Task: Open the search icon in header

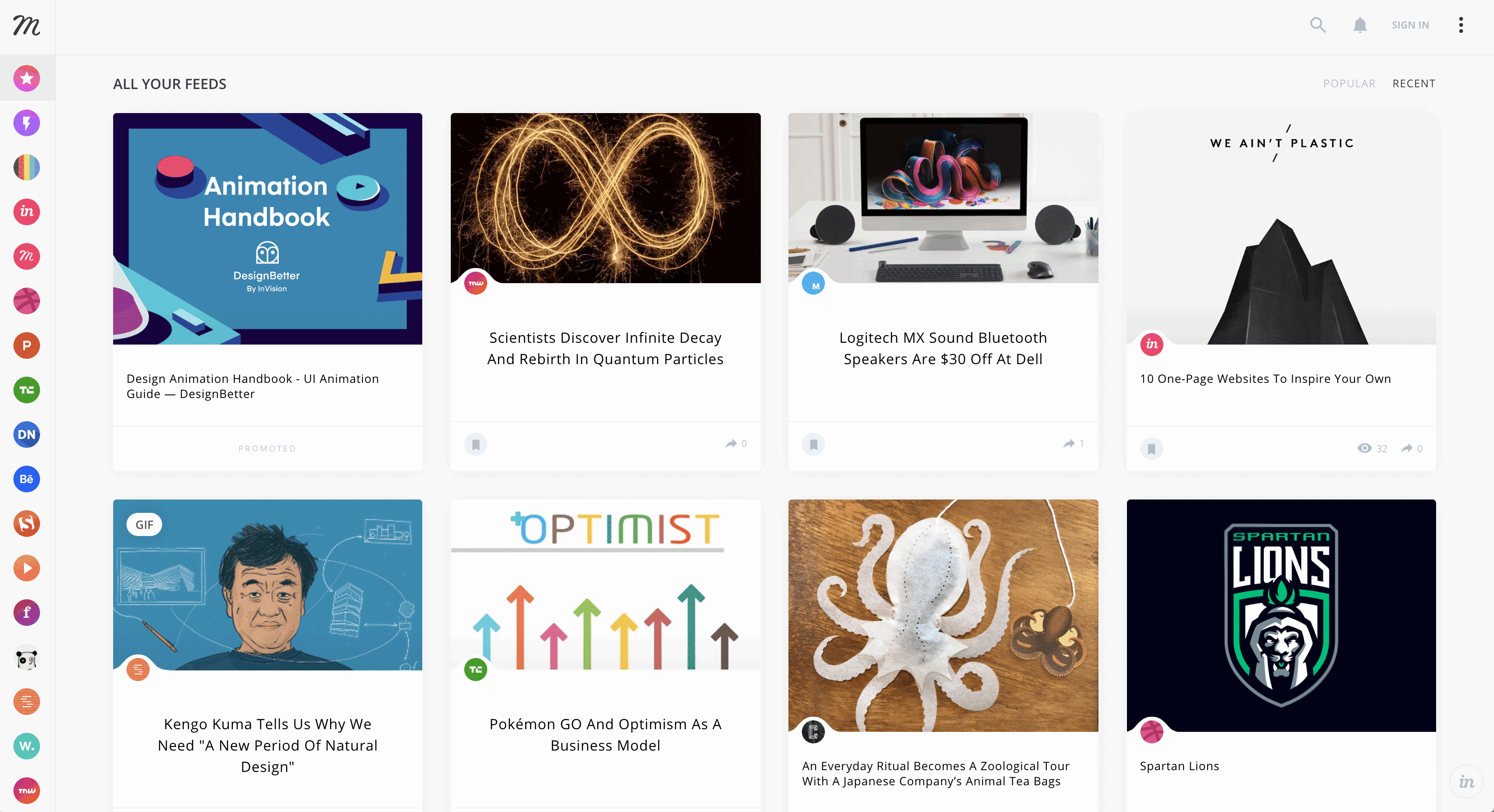Action: click(1318, 25)
